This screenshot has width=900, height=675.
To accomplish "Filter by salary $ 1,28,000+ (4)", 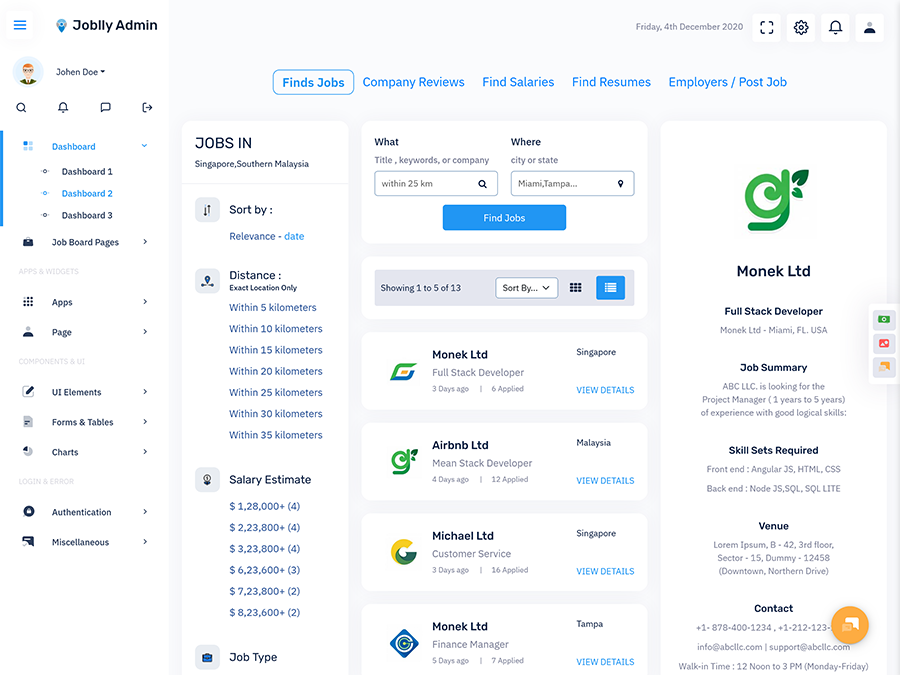I will pyautogui.click(x=265, y=506).
